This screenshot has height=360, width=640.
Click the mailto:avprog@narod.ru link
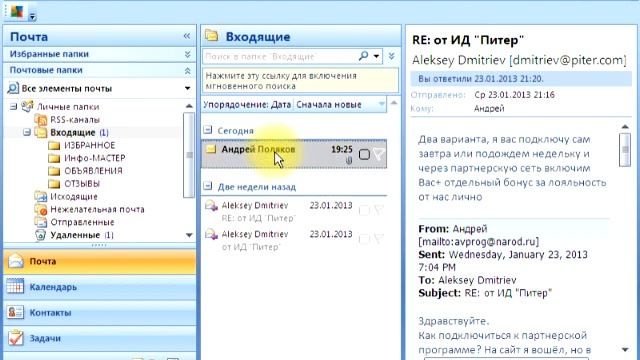(x=478, y=242)
